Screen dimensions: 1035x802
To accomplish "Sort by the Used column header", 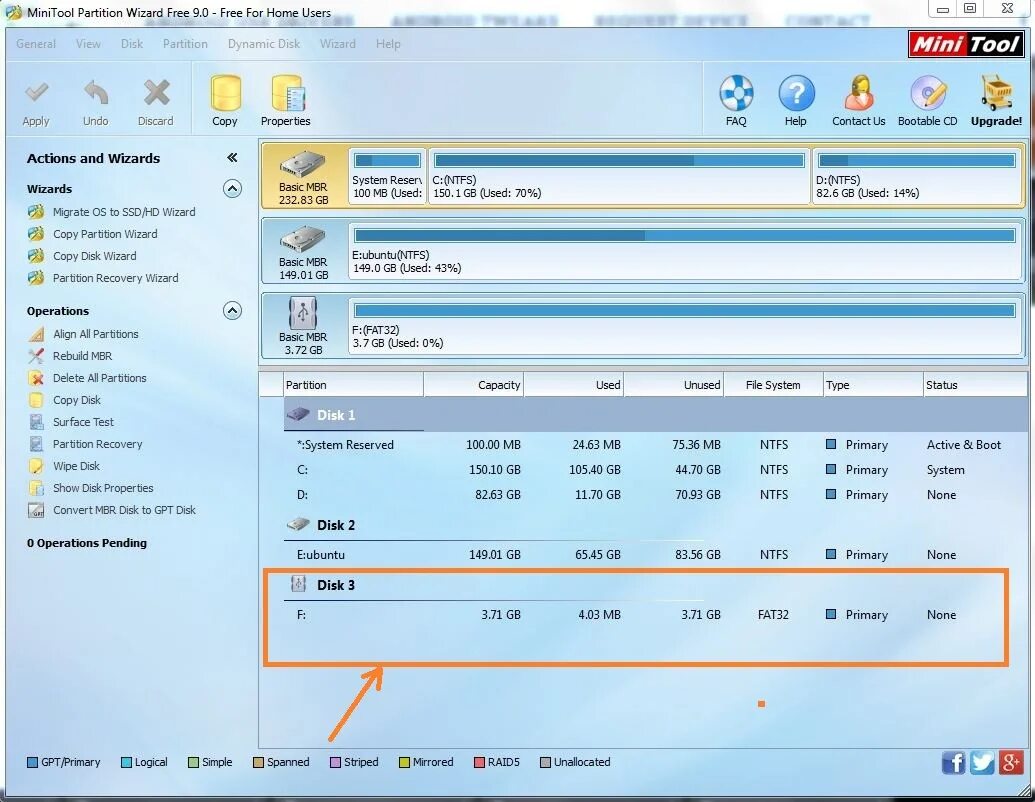I will 574,385.
